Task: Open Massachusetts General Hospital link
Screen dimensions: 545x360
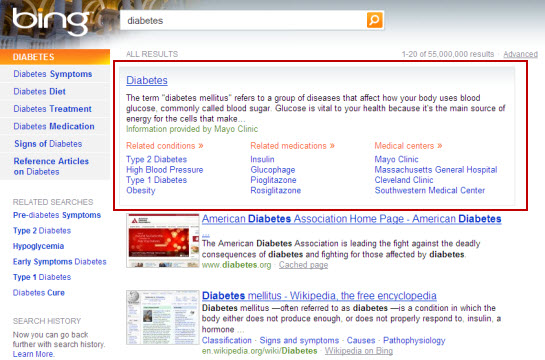Action: (436, 170)
